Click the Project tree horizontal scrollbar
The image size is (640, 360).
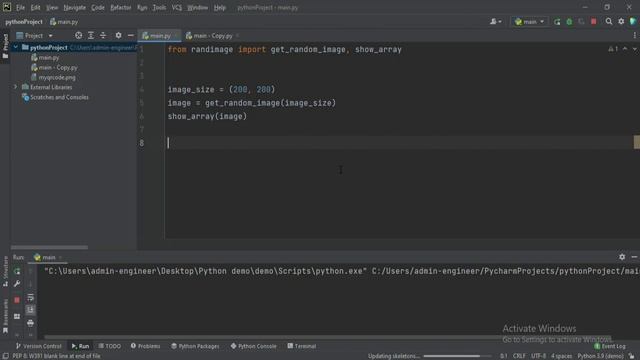click(49, 247)
